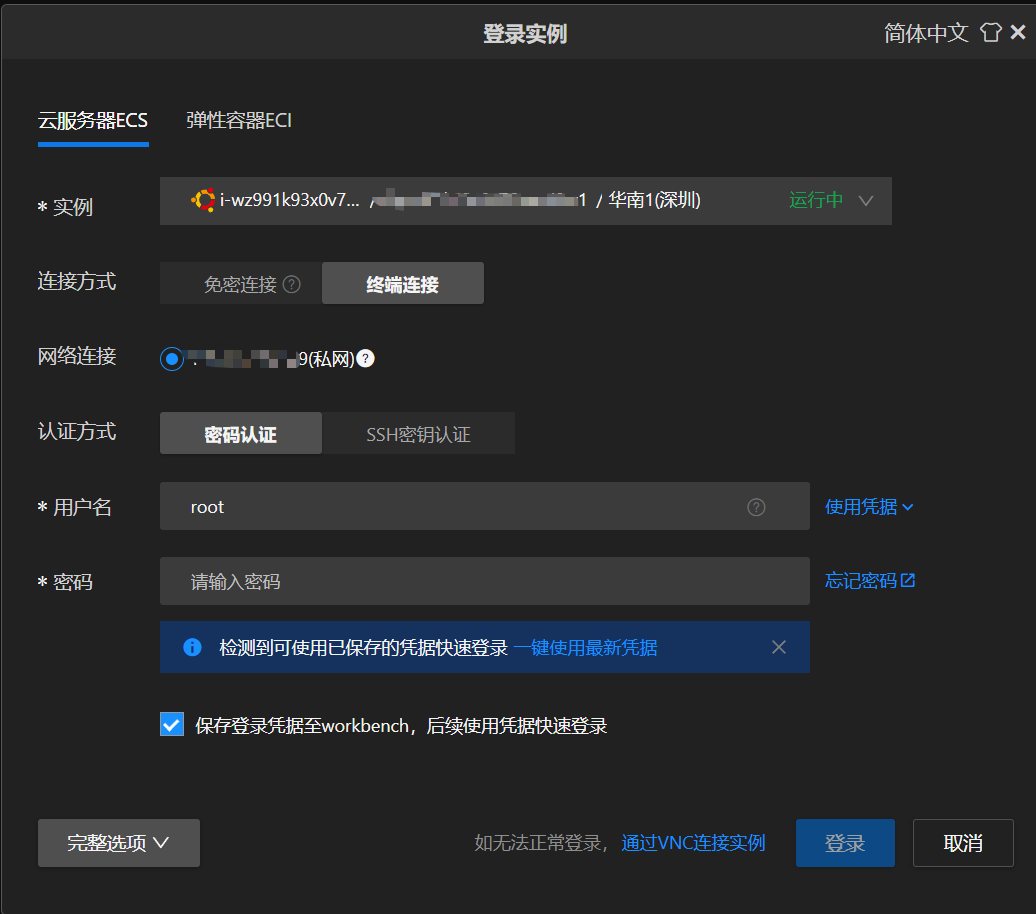The image size is (1036, 914).
Task: Click the help icon next to 私网
Action: pyautogui.click(x=365, y=358)
